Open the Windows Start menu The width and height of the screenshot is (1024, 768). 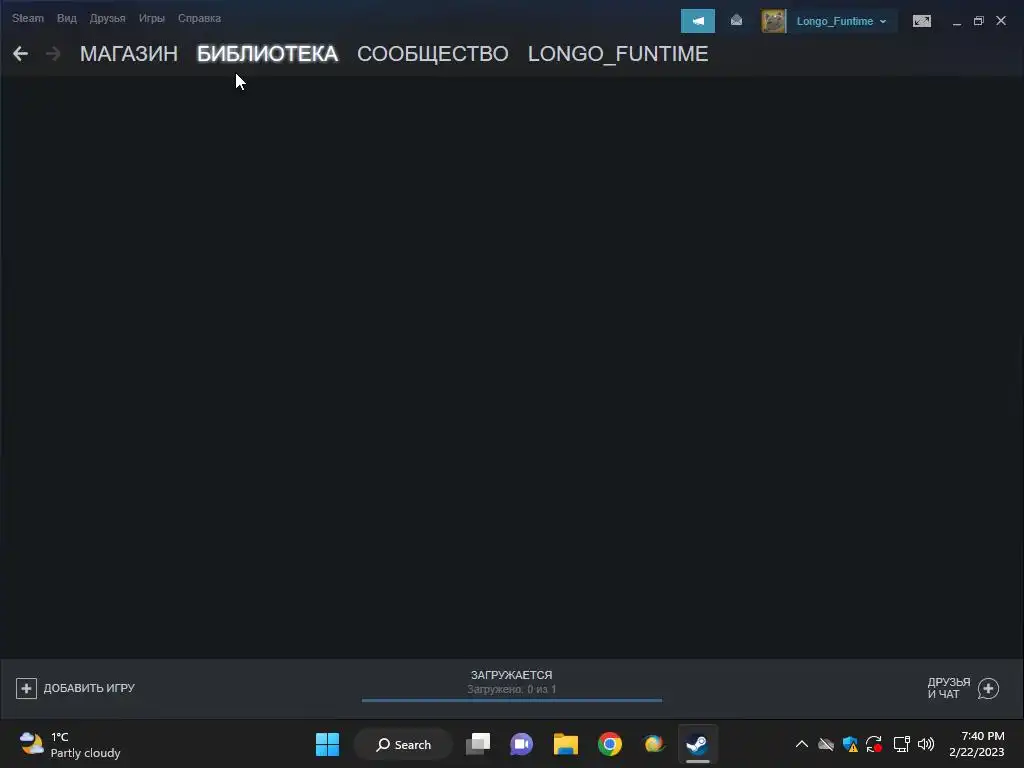(327, 744)
